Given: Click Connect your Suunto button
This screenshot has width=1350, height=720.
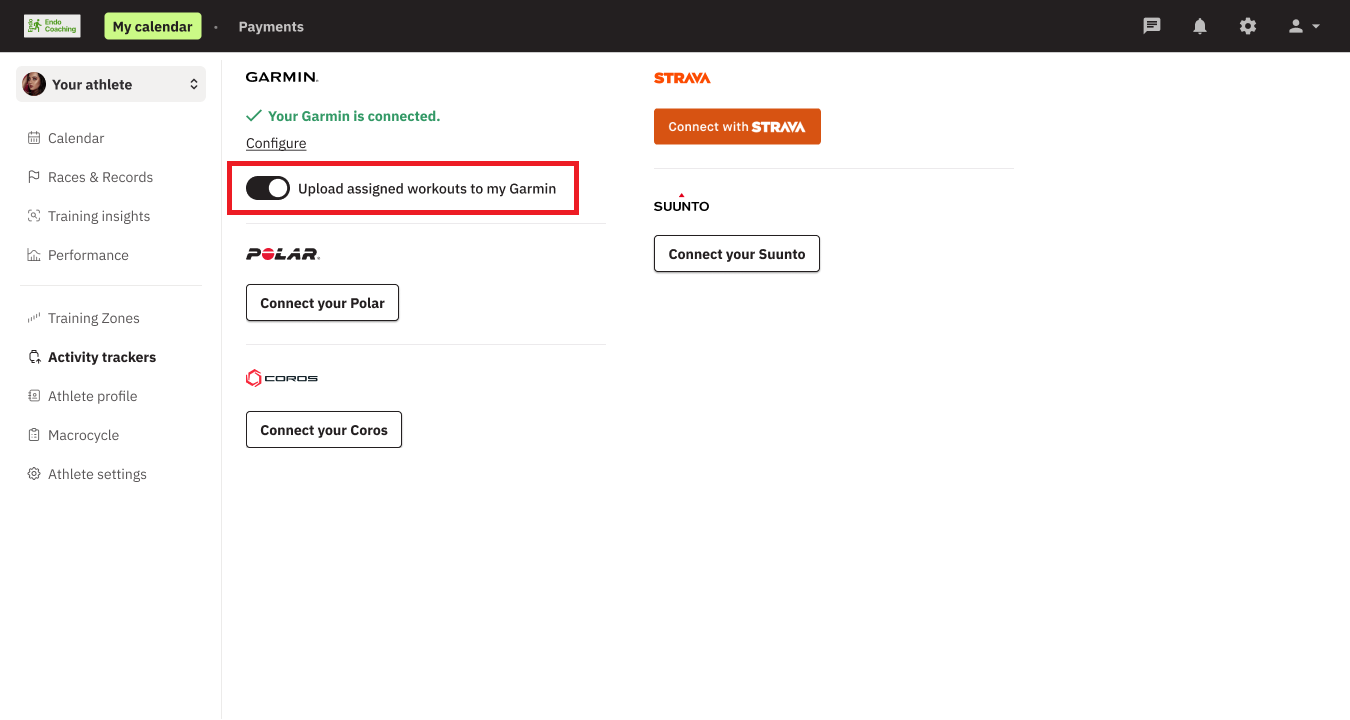Looking at the screenshot, I should (x=737, y=254).
